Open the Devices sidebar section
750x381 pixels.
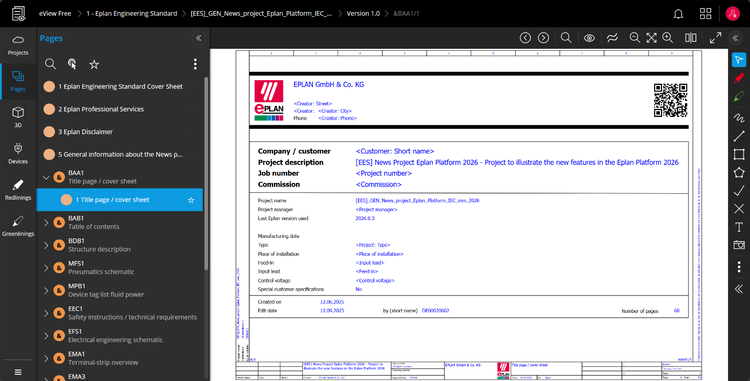click(x=18, y=153)
